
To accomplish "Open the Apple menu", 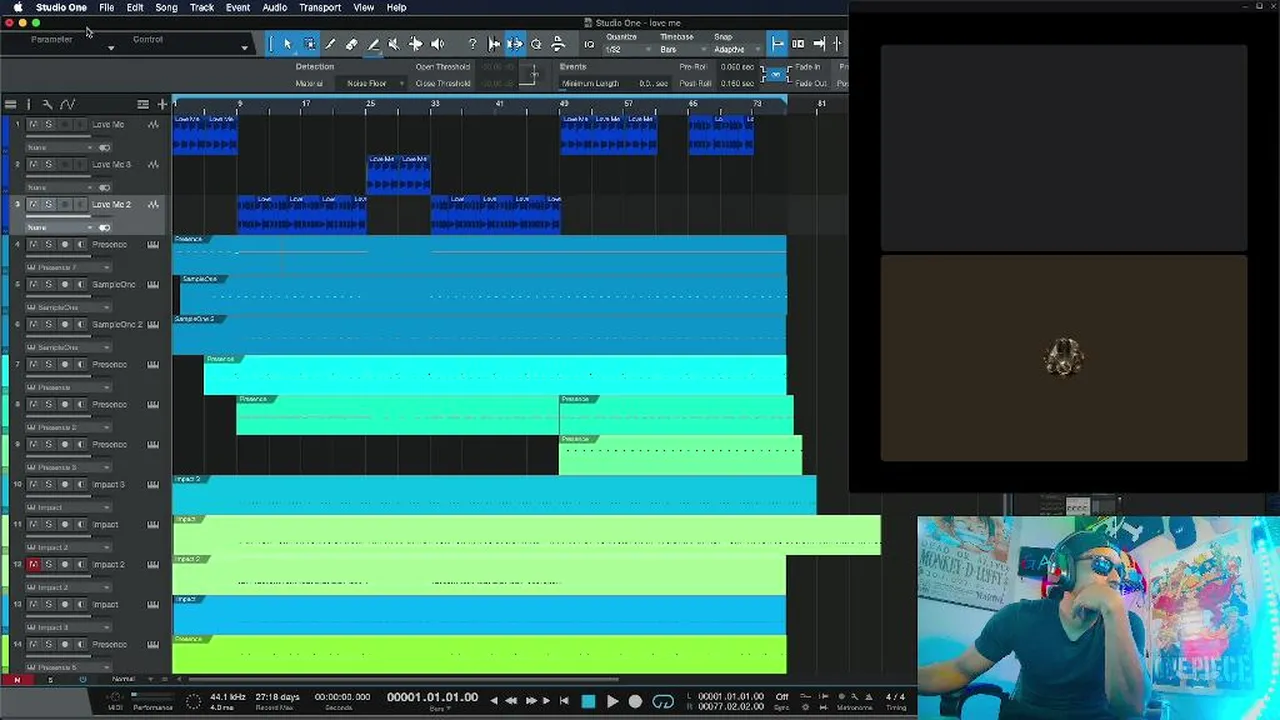I will click(x=17, y=7).
